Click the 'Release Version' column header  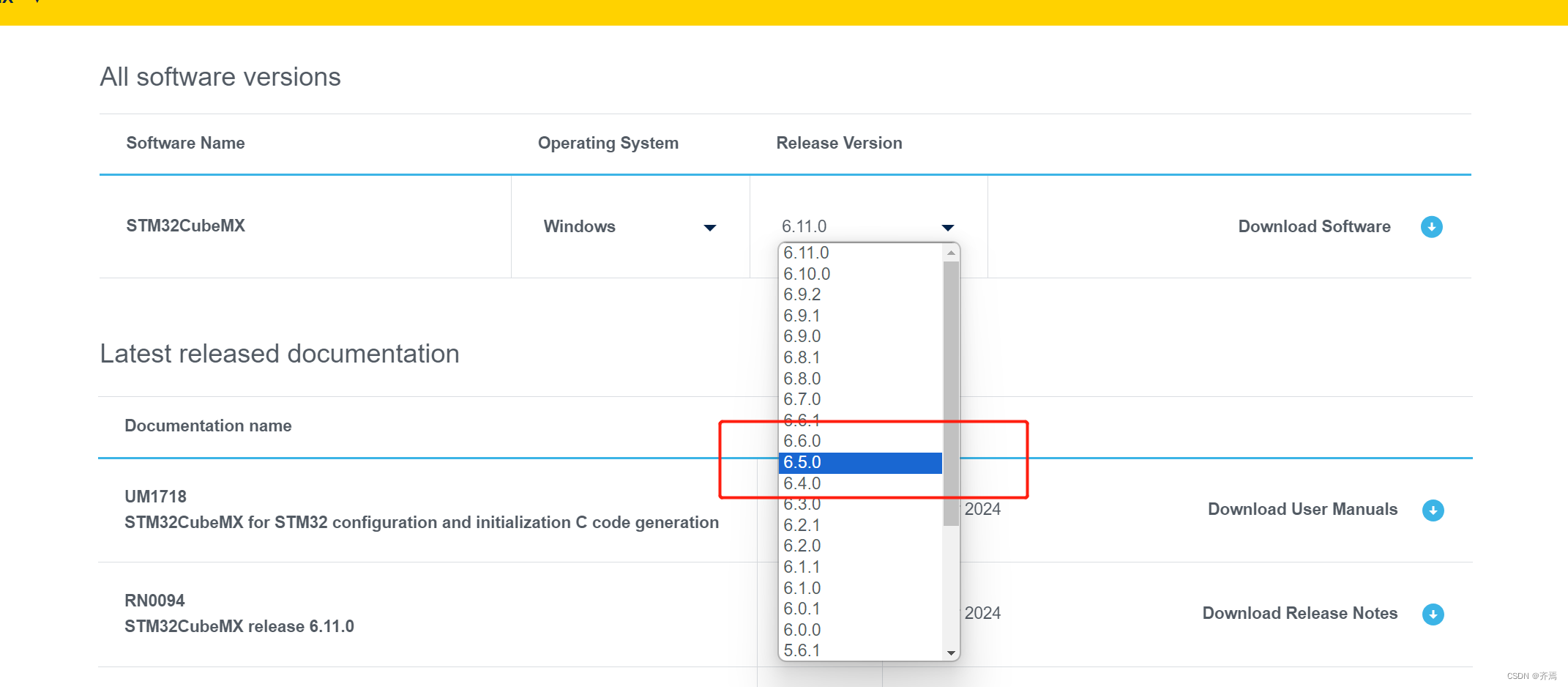(839, 144)
